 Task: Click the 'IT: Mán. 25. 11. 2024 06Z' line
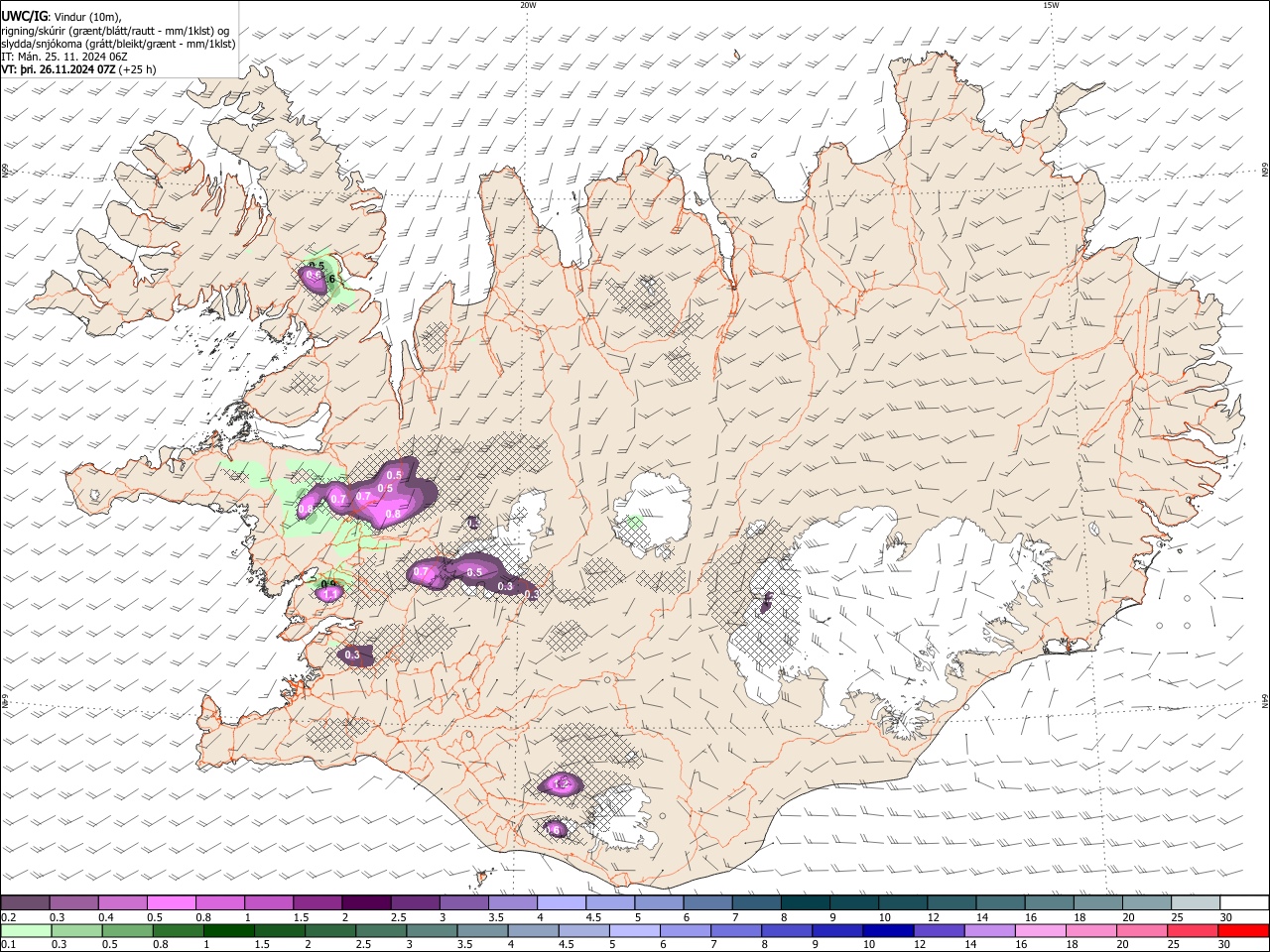[x=65, y=58]
